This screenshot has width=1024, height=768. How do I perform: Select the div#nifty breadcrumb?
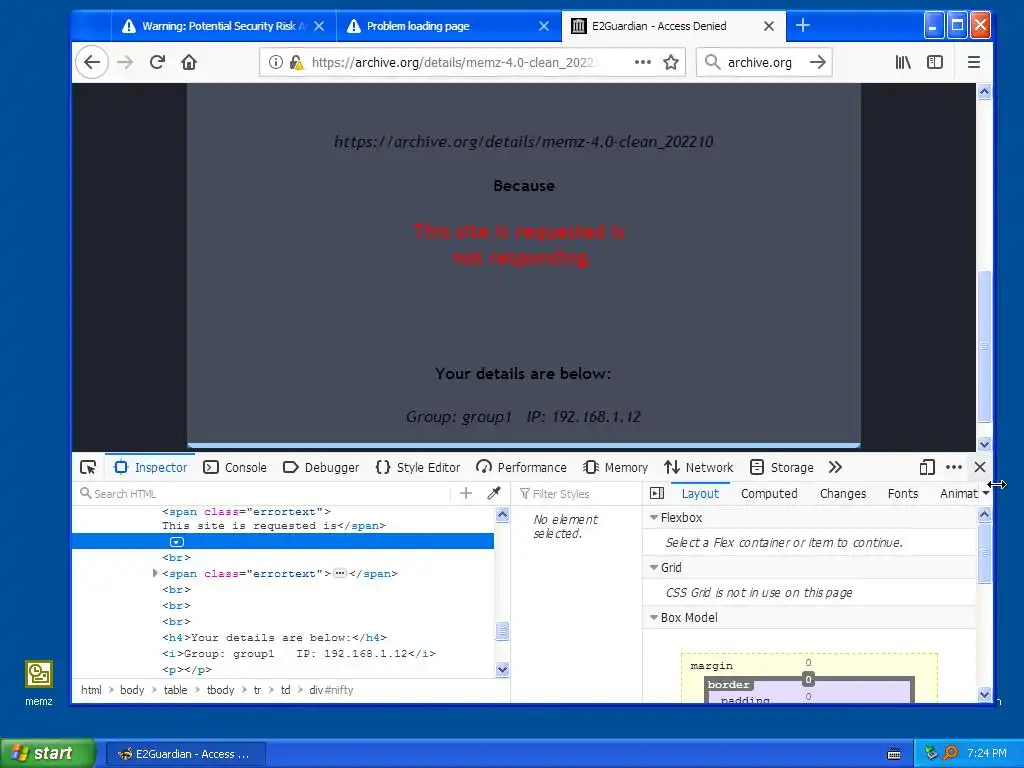click(331, 690)
